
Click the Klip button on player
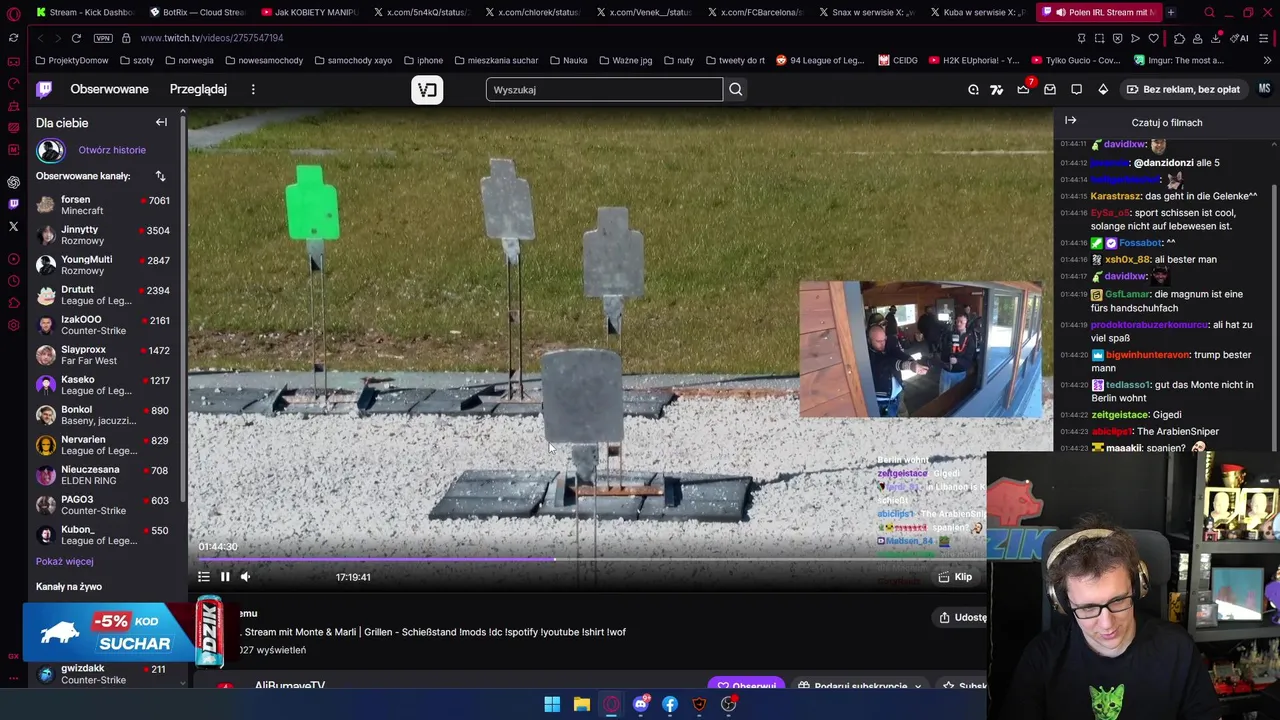[x=956, y=577]
